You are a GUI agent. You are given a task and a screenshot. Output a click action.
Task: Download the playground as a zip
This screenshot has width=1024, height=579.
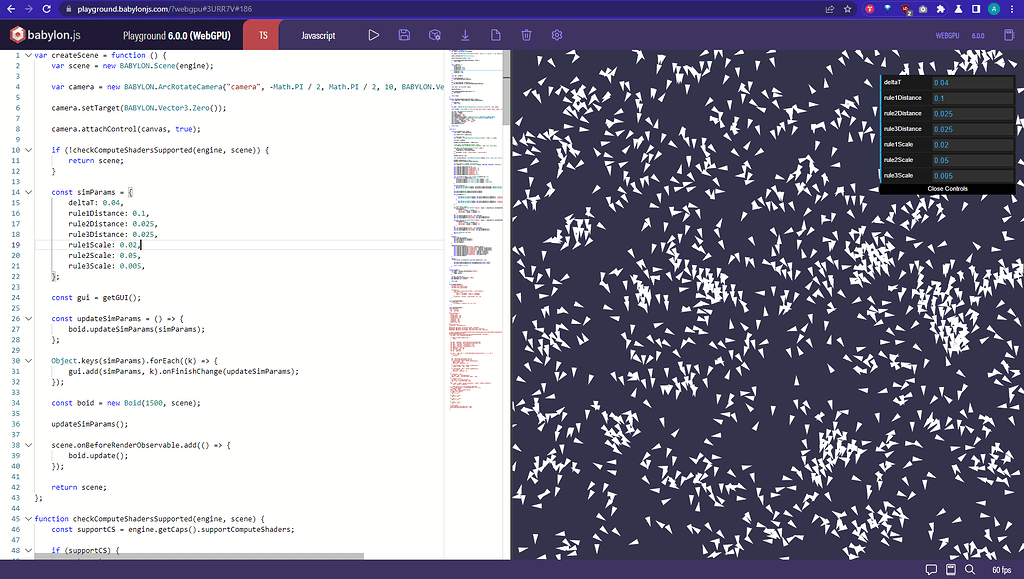465,34
